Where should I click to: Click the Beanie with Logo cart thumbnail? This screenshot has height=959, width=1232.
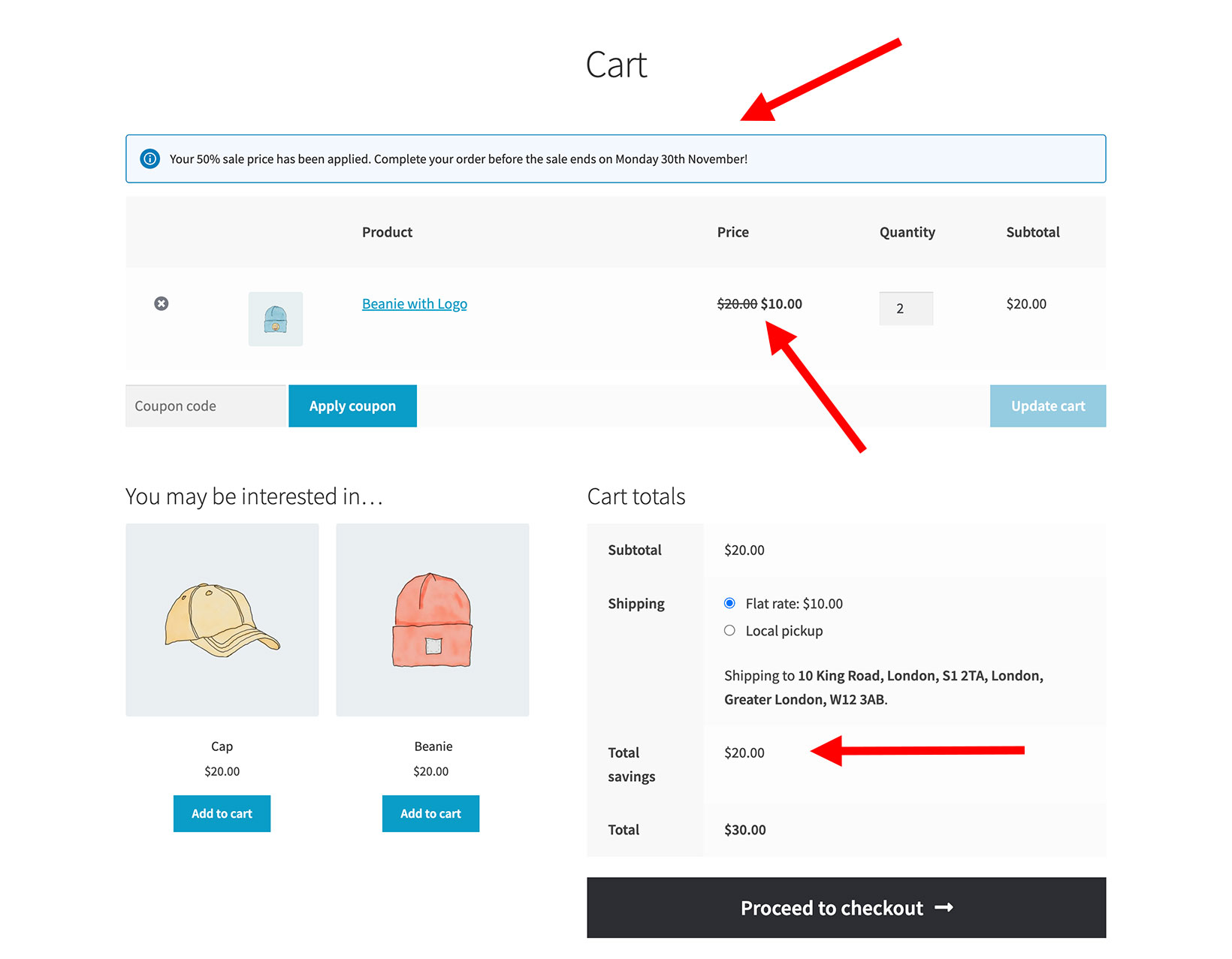coord(275,318)
